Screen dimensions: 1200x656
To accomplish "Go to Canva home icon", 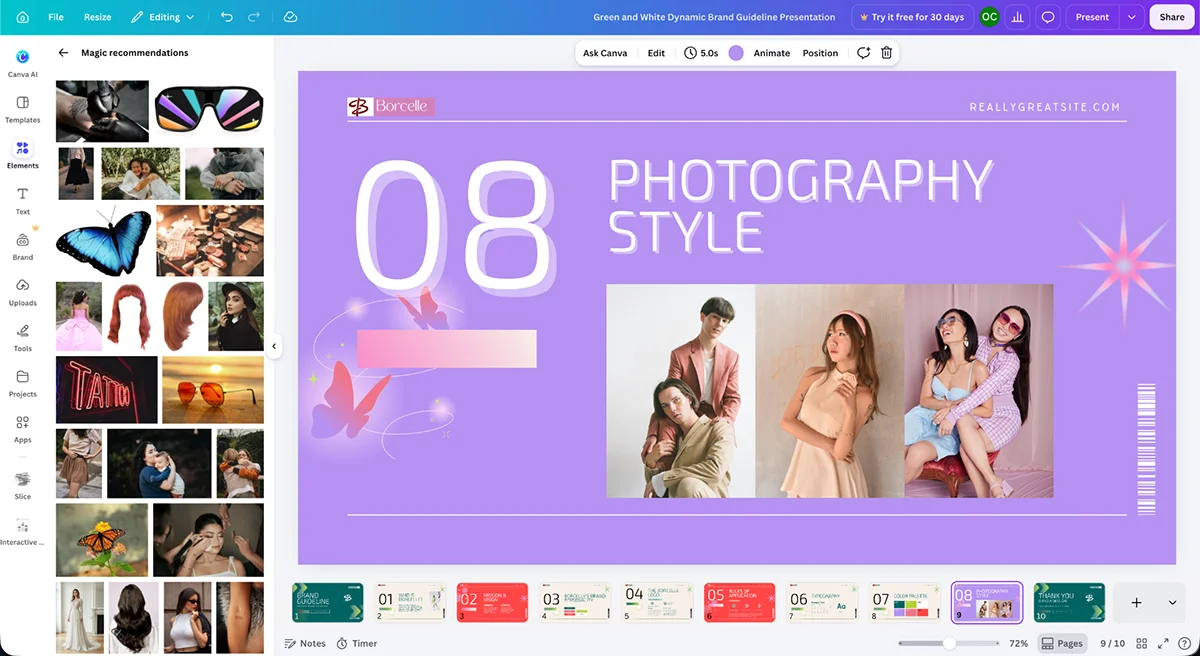I will [22, 17].
